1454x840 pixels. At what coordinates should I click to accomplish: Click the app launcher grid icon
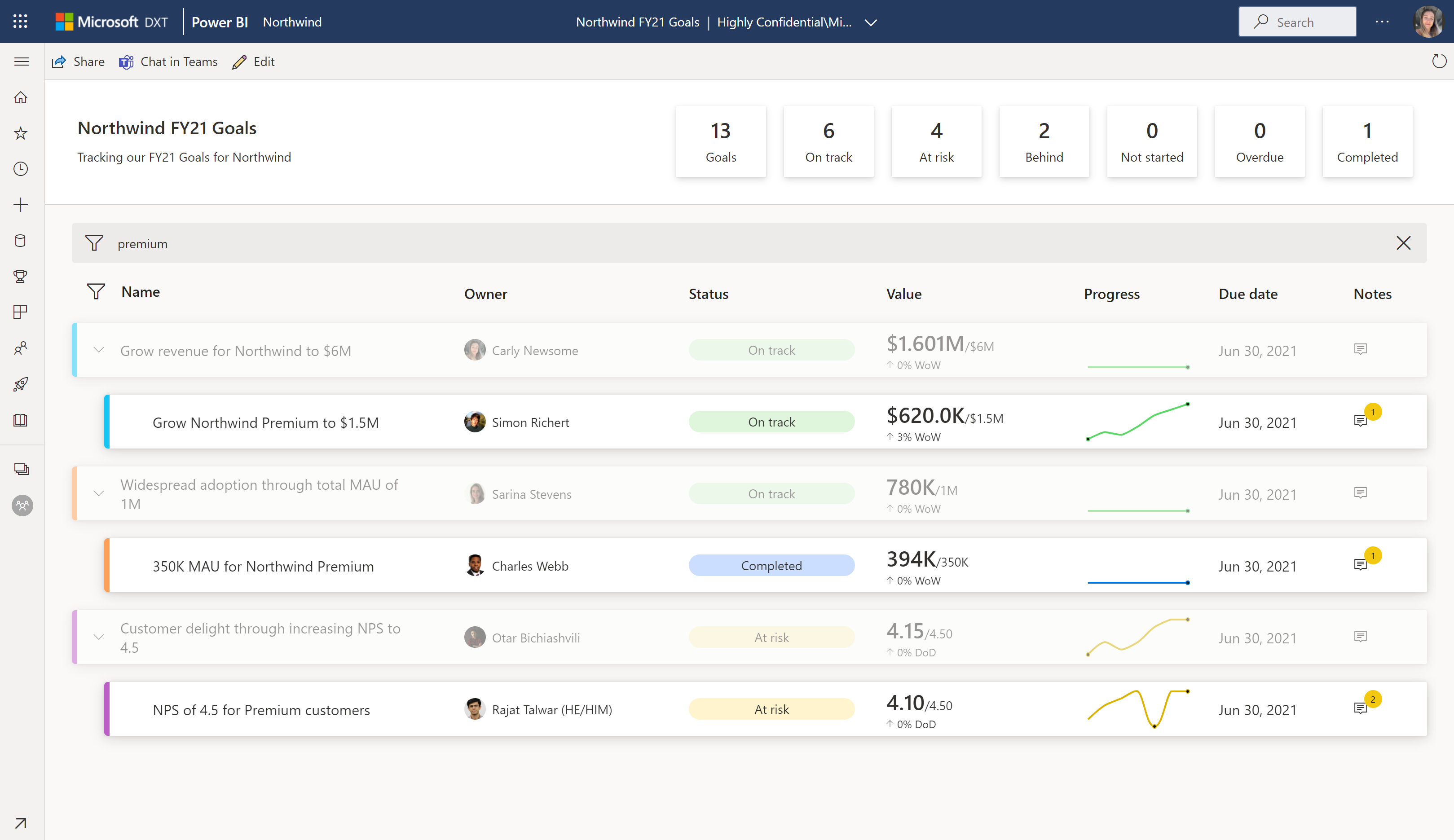point(20,21)
